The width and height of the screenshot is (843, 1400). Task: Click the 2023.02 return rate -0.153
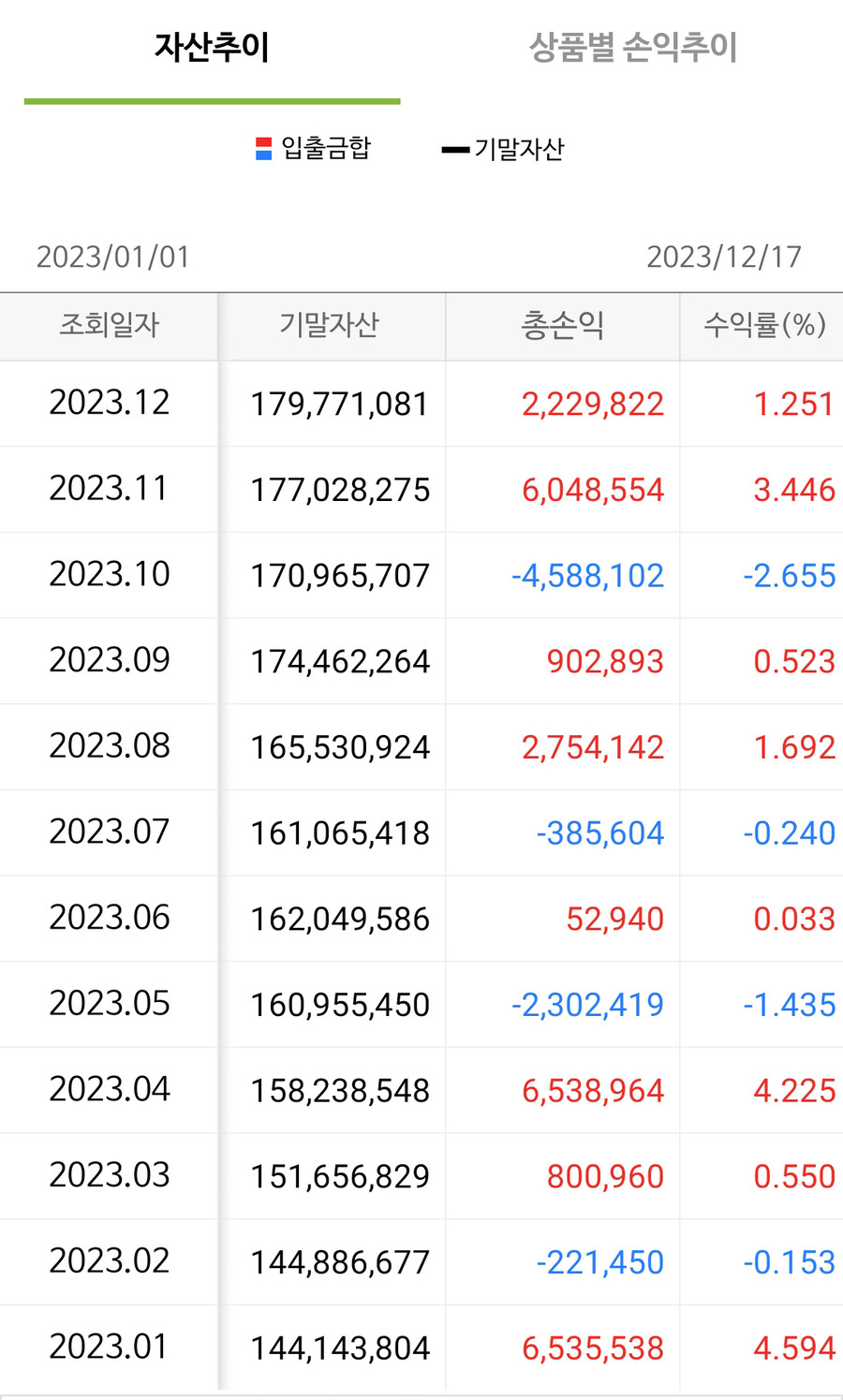(789, 1262)
